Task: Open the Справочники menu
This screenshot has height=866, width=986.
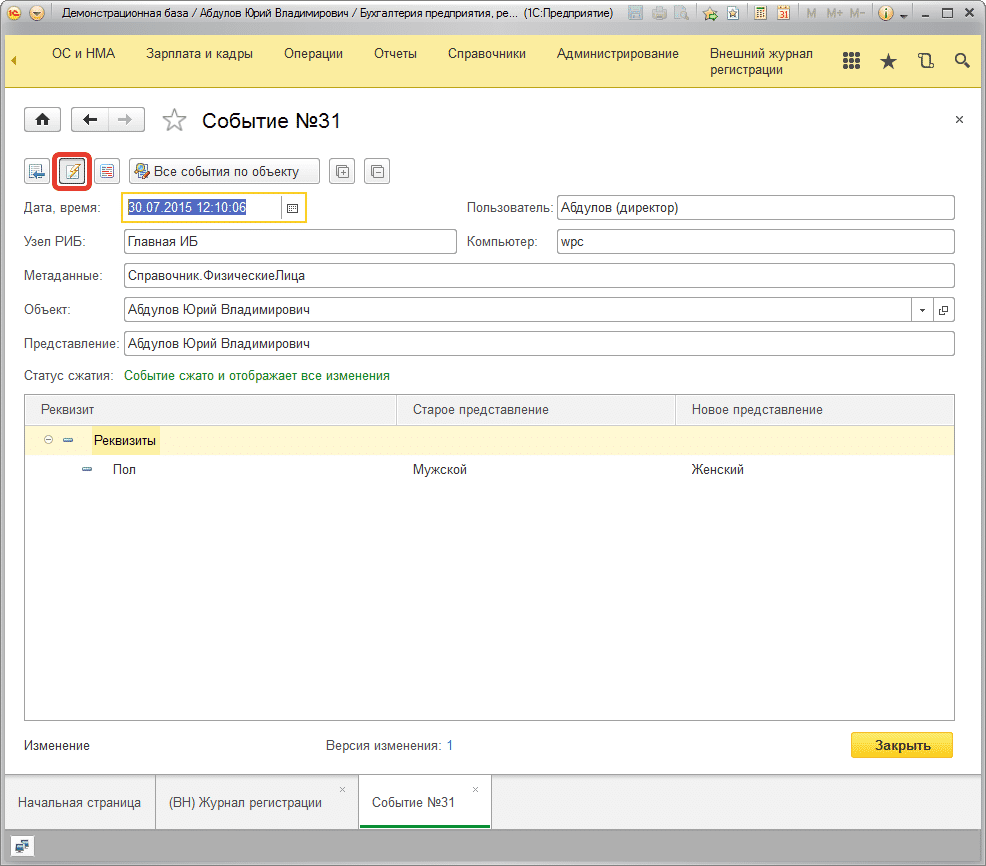Action: coord(486,54)
